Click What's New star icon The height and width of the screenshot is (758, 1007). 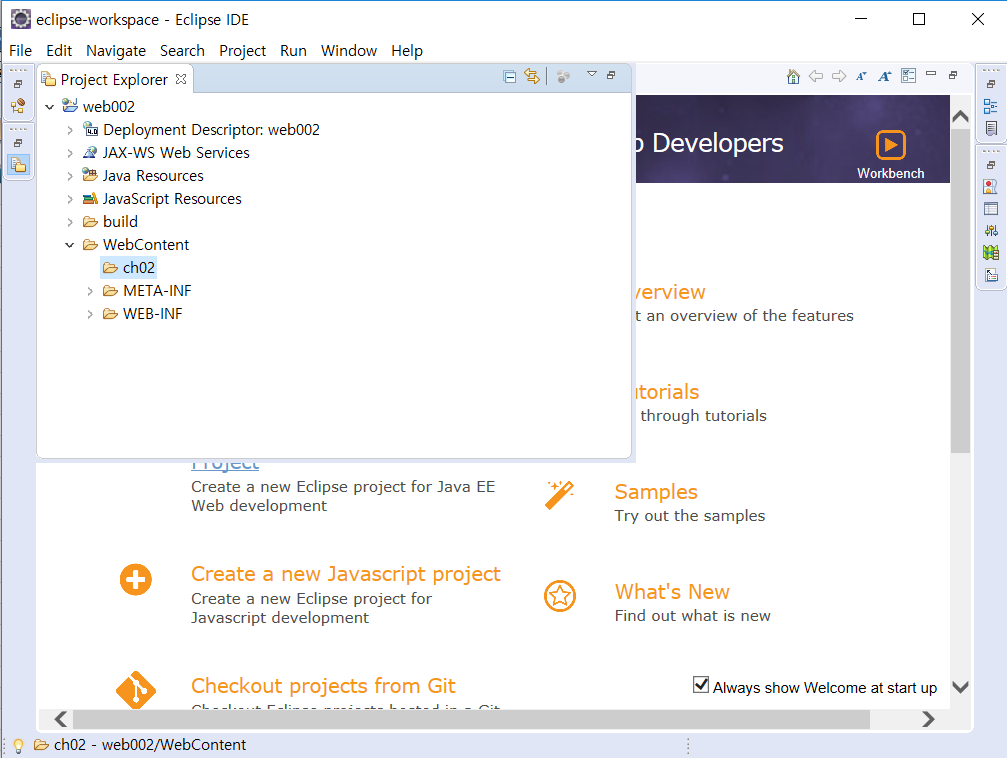(x=560, y=596)
